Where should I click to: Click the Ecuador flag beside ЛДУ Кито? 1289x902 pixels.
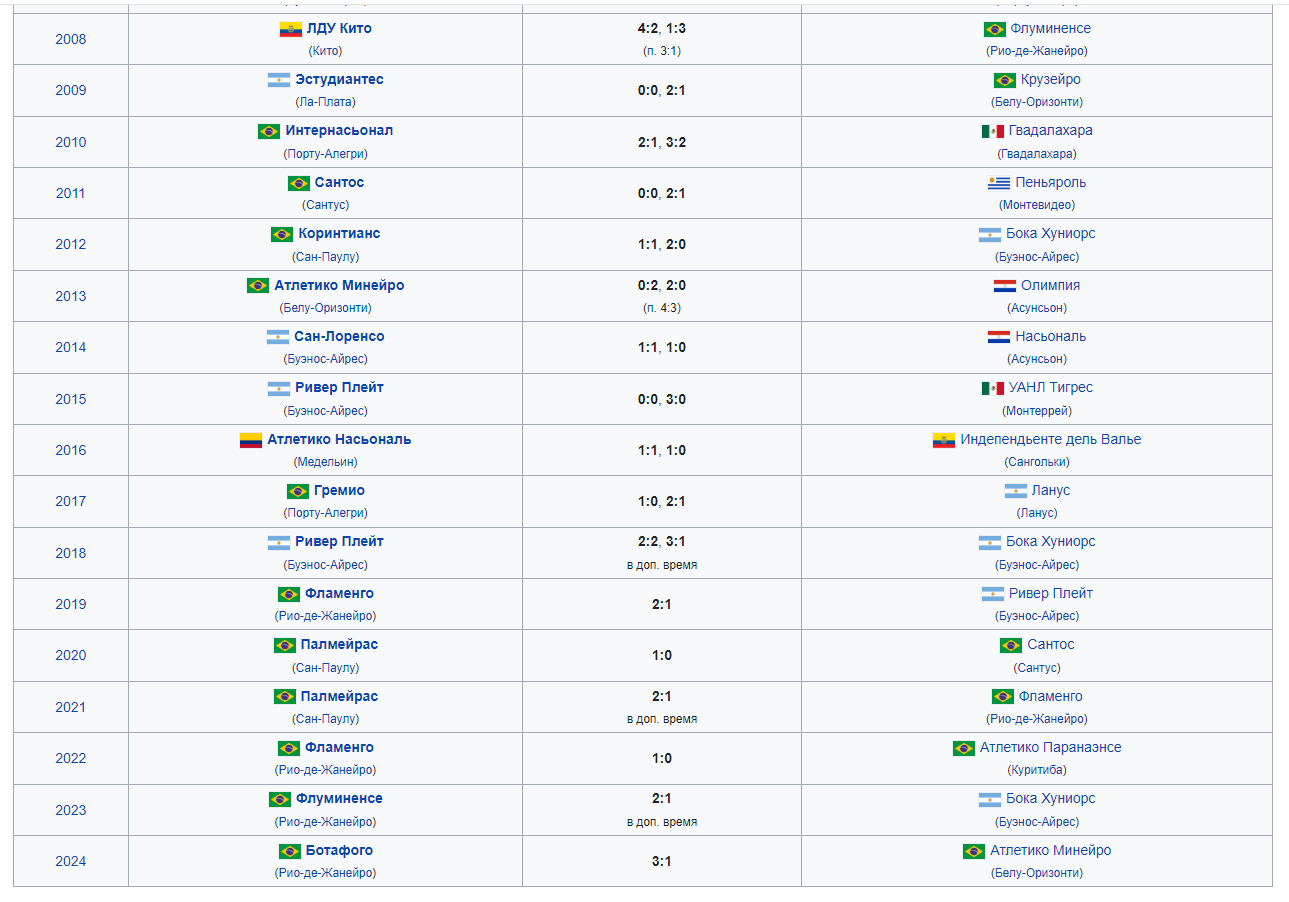(290, 29)
